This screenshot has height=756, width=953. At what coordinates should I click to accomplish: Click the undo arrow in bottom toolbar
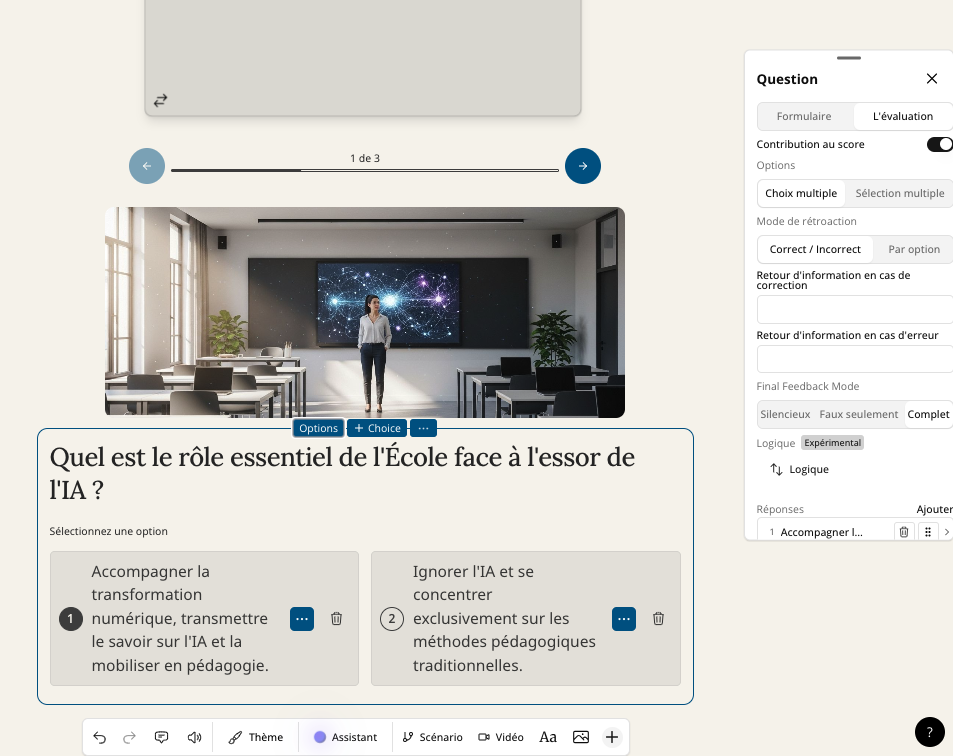tap(100, 737)
